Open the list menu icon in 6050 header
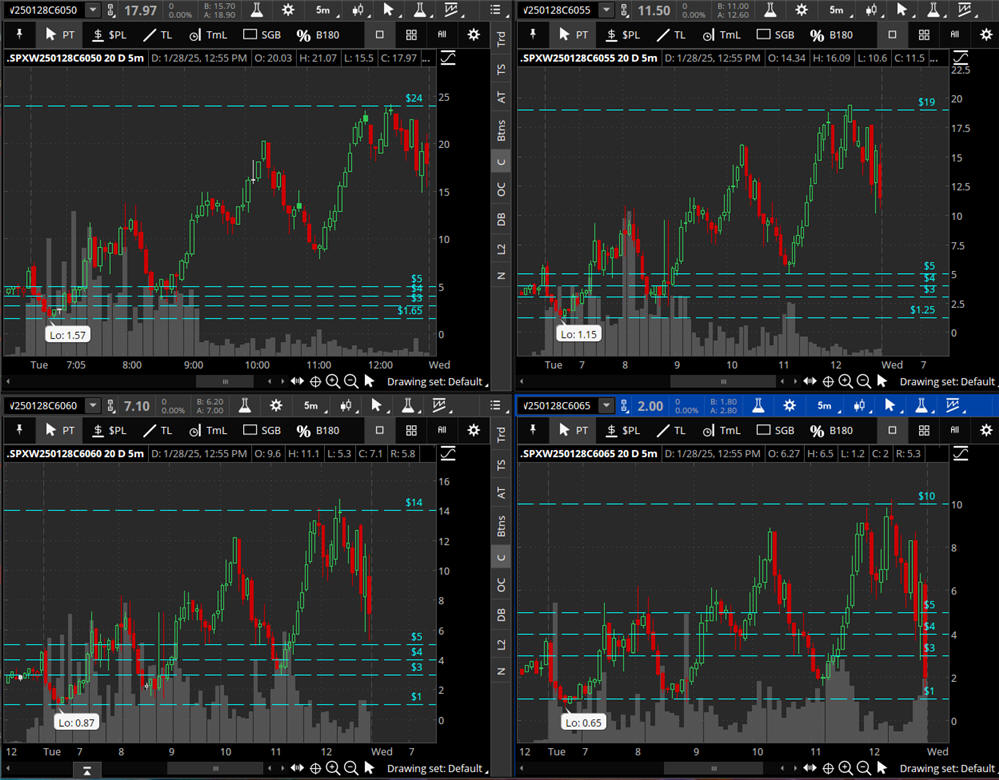999x780 pixels. tap(496, 10)
